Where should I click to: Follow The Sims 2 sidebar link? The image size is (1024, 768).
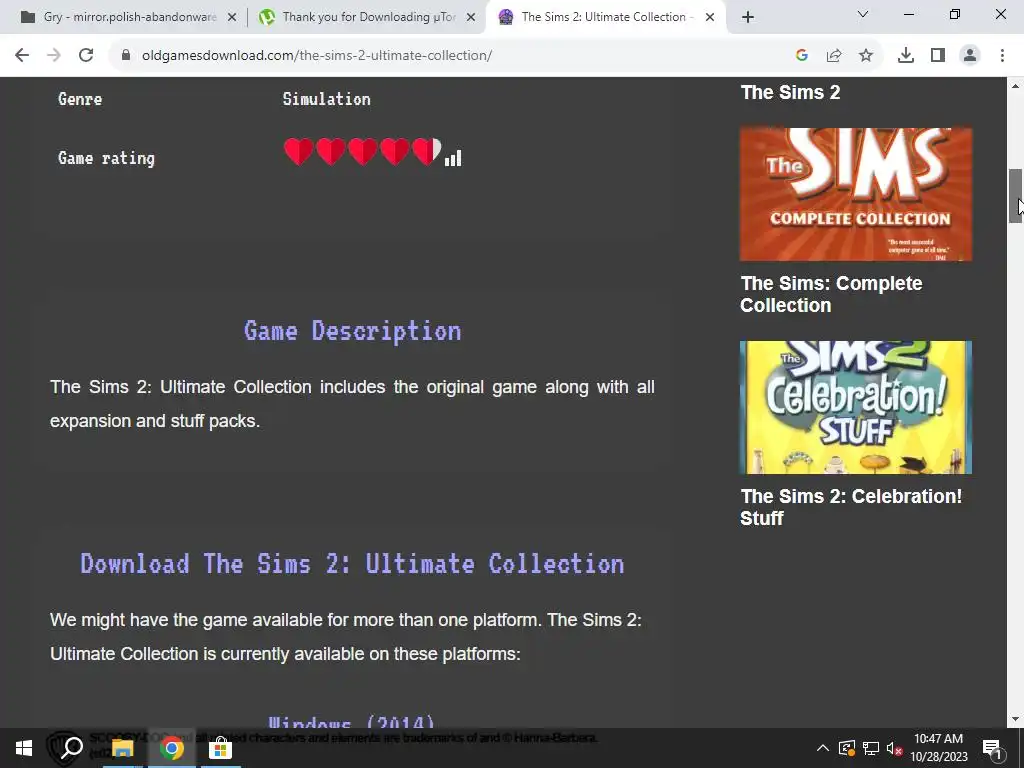pyautogui.click(x=790, y=92)
